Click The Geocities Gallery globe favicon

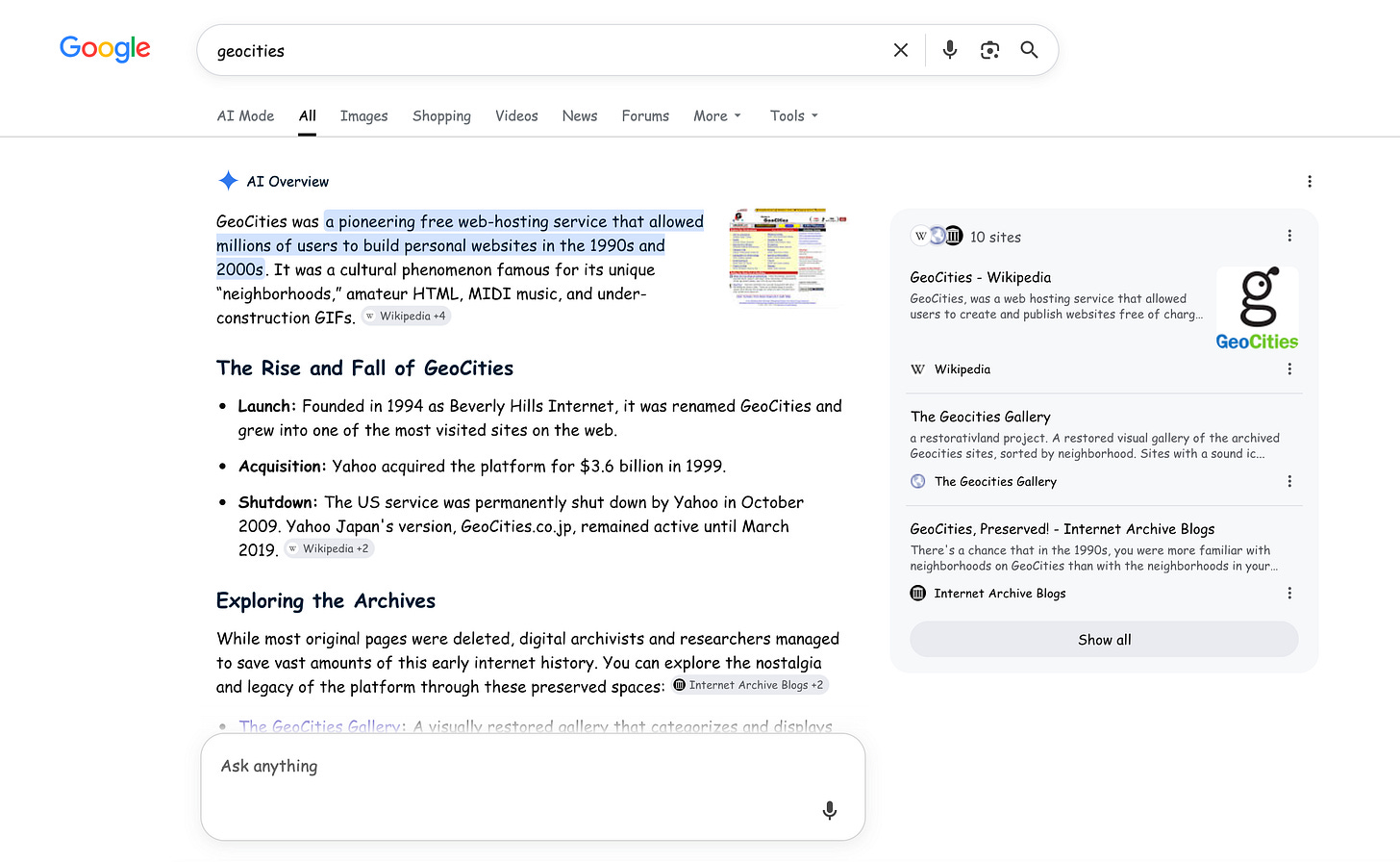click(918, 481)
